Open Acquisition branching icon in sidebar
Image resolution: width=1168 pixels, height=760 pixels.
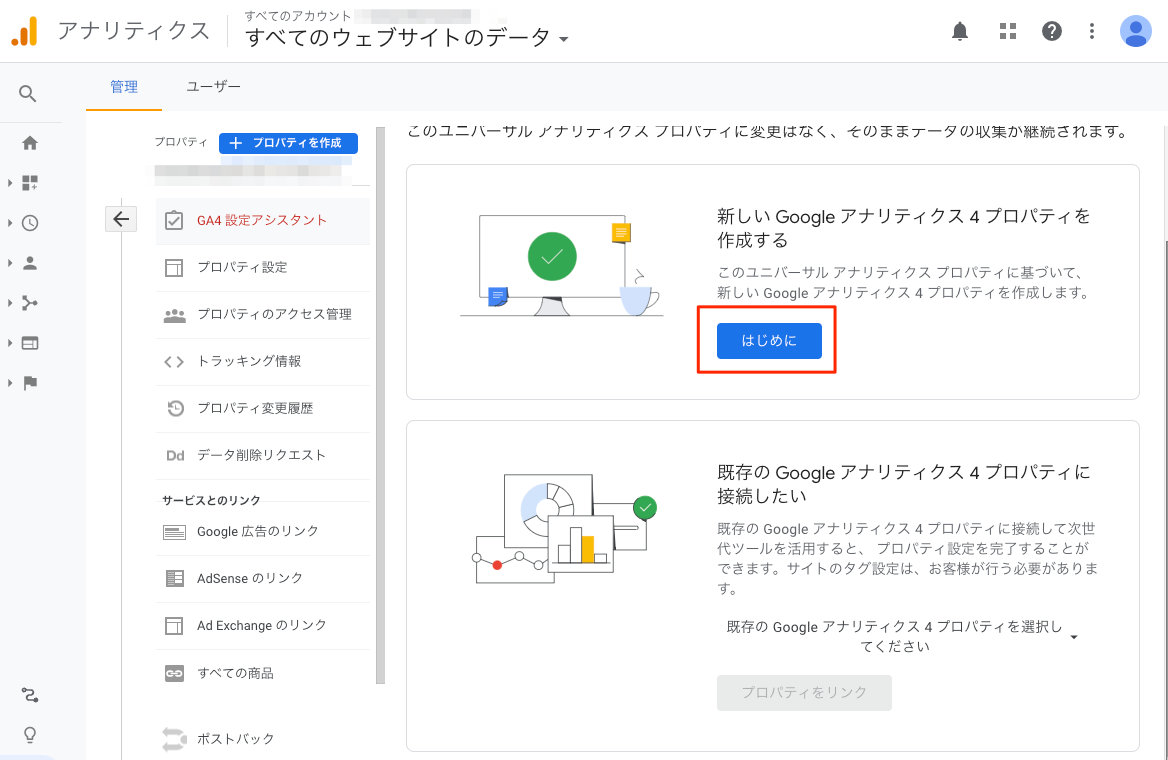[30, 303]
